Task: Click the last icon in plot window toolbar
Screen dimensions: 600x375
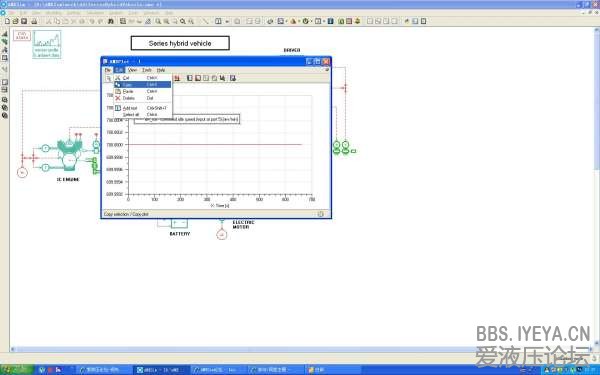Action: tap(233, 78)
